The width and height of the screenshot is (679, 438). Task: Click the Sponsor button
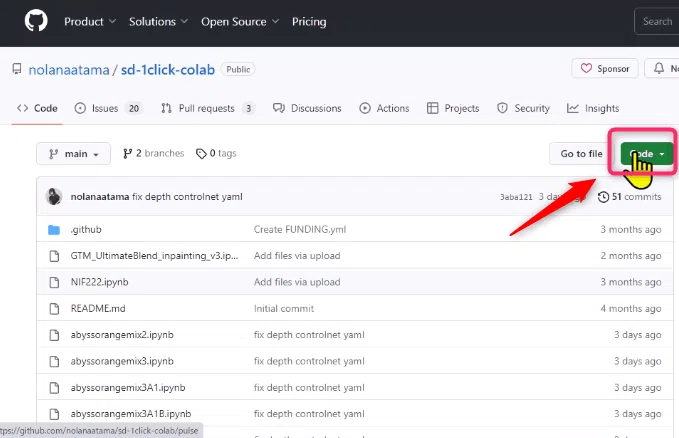tap(605, 68)
